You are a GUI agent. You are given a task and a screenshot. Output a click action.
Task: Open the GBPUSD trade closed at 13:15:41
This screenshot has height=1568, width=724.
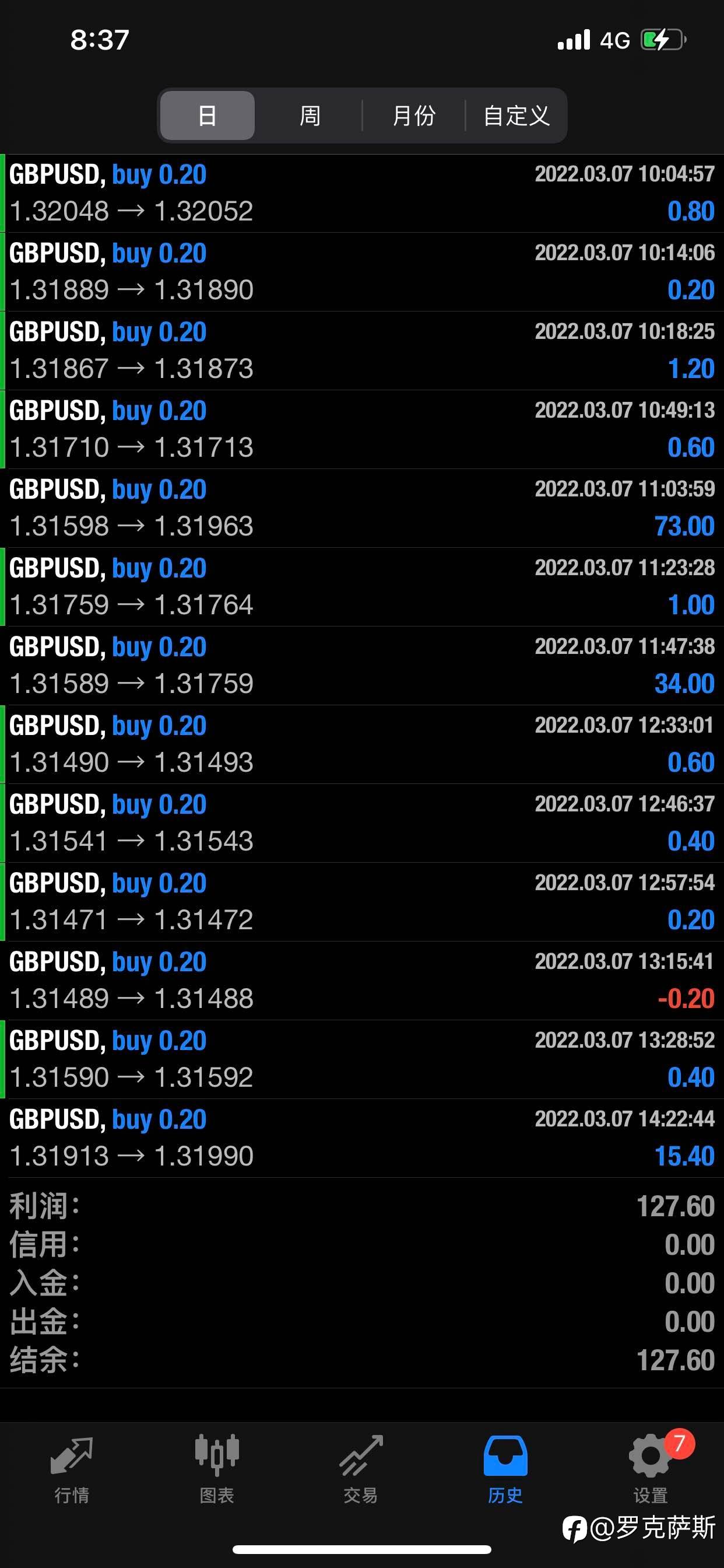click(x=362, y=980)
